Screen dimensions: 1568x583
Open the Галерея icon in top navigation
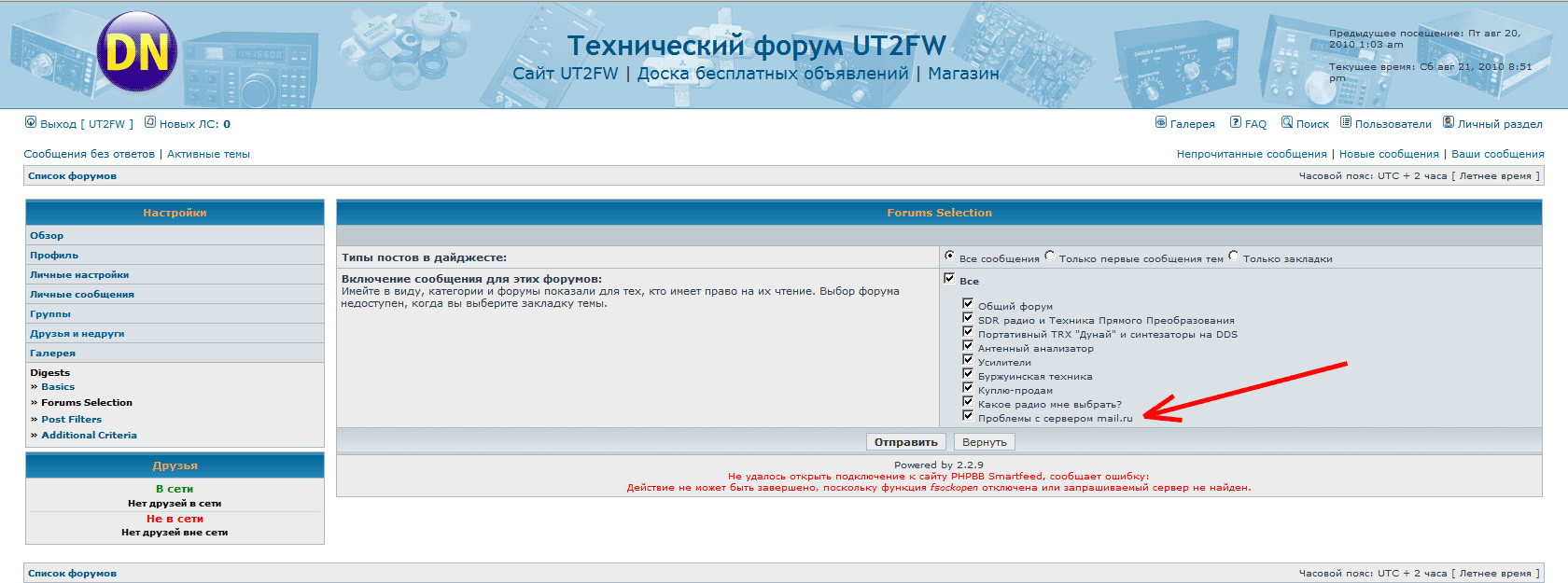point(1161,122)
